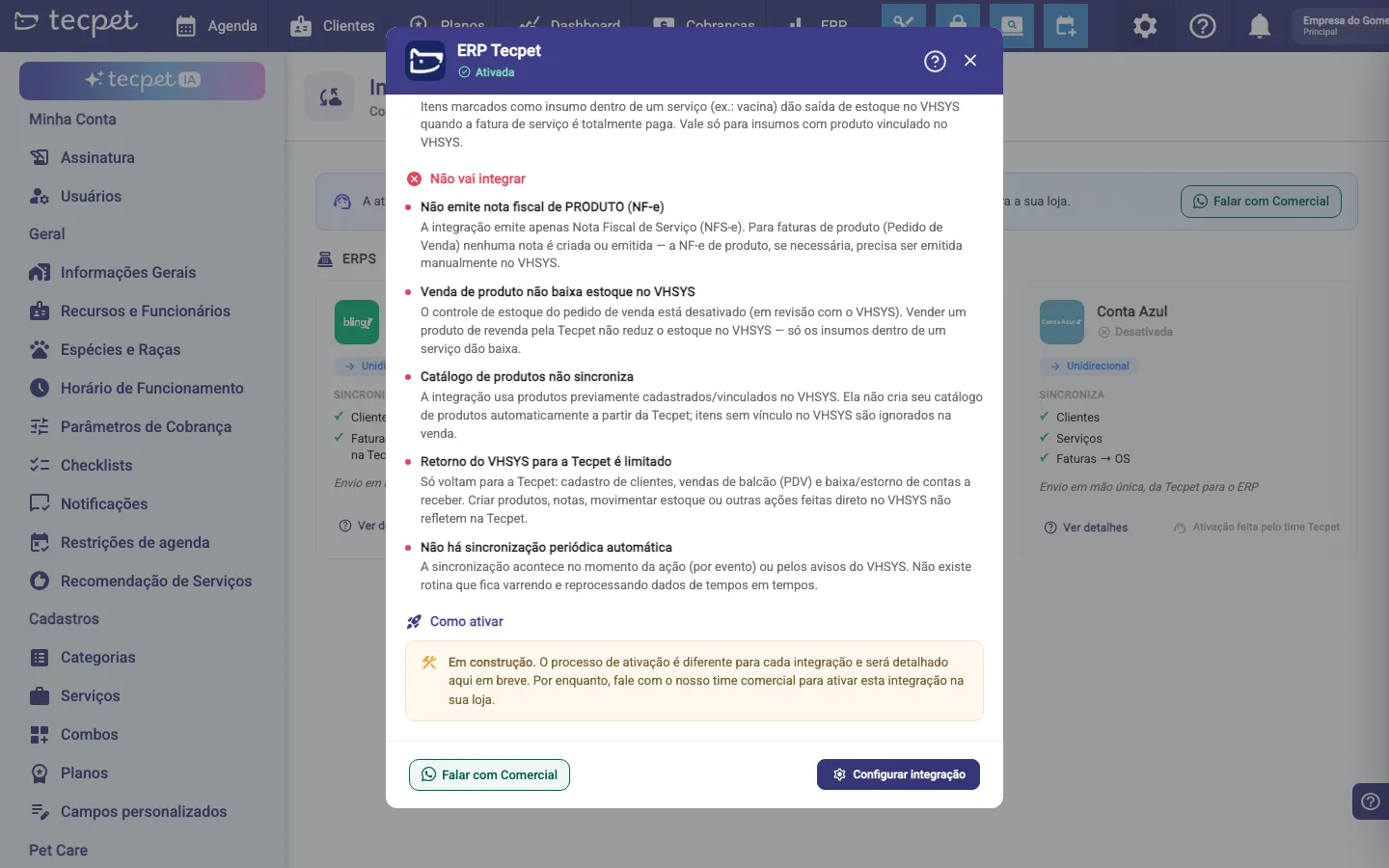Click the Campos personalizados edit icon
The image size is (1389, 868).
40,812
